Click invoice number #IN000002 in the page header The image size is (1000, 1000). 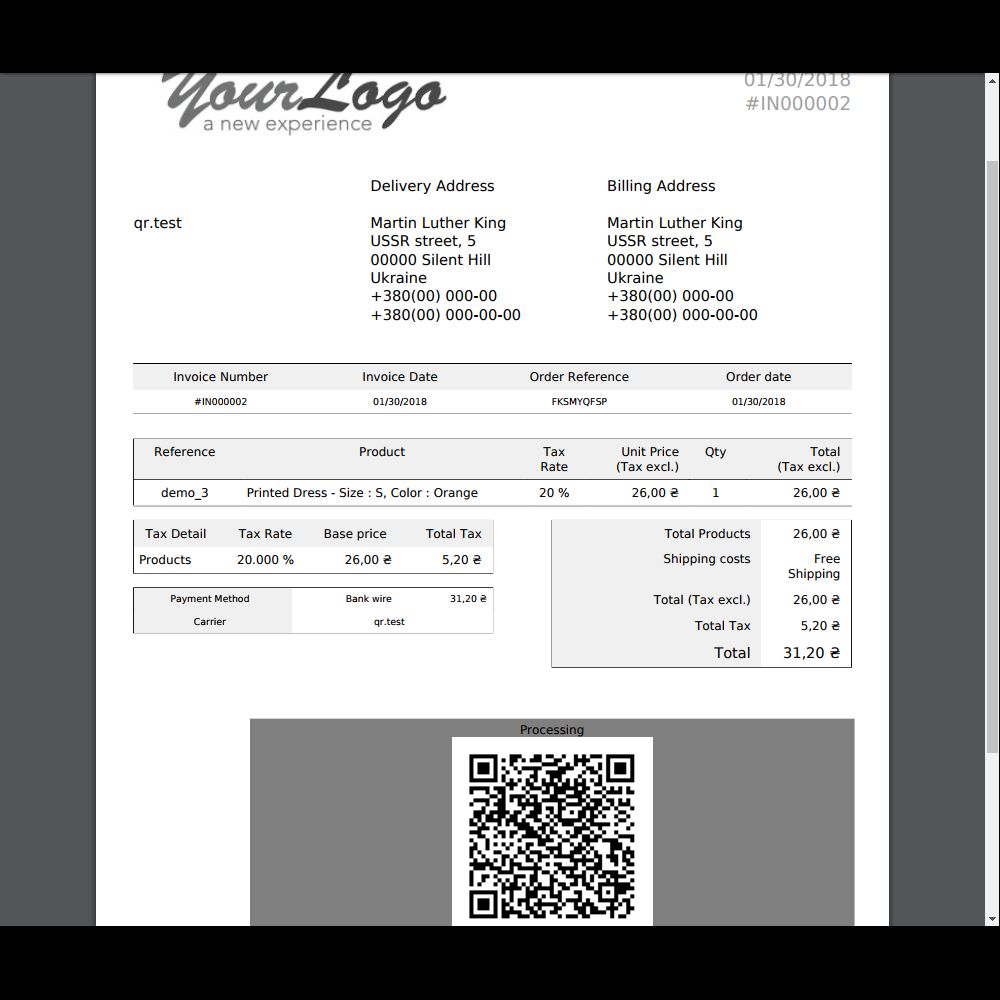pyautogui.click(x=797, y=104)
